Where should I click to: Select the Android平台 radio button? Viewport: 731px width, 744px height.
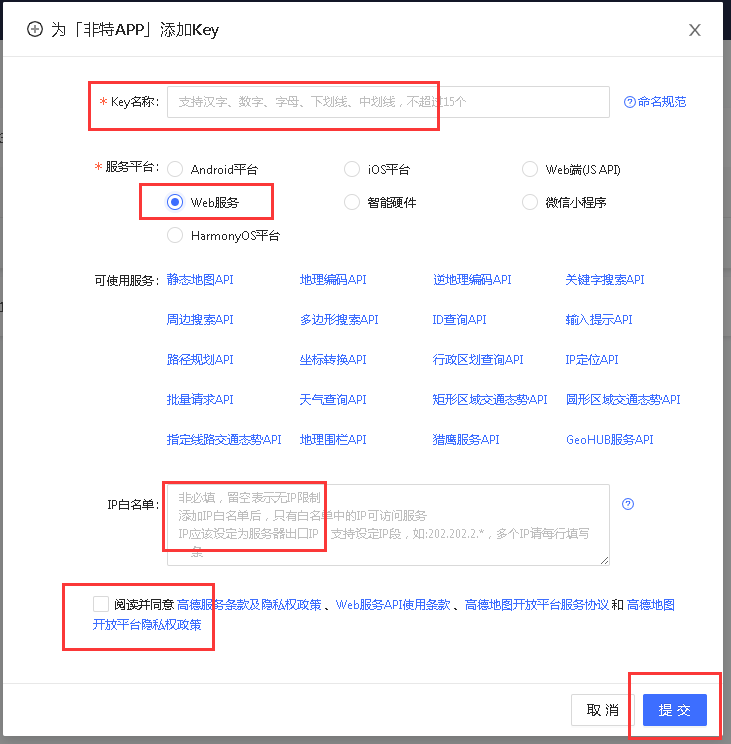click(x=175, y=170)
